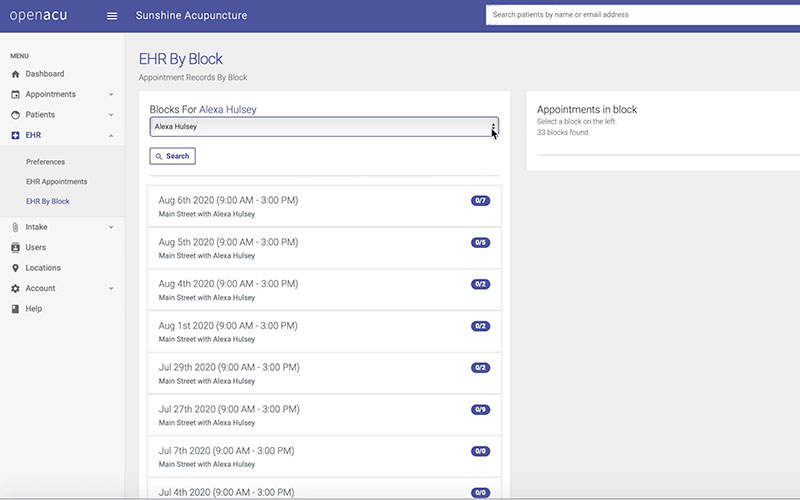800x500 pixels.
Task: Toggle the hamburger menu icon
Action: [112, 16]
